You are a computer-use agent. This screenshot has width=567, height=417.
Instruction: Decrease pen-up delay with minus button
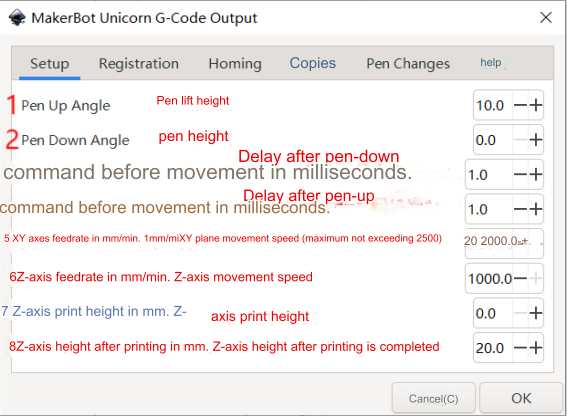point(520,209)
